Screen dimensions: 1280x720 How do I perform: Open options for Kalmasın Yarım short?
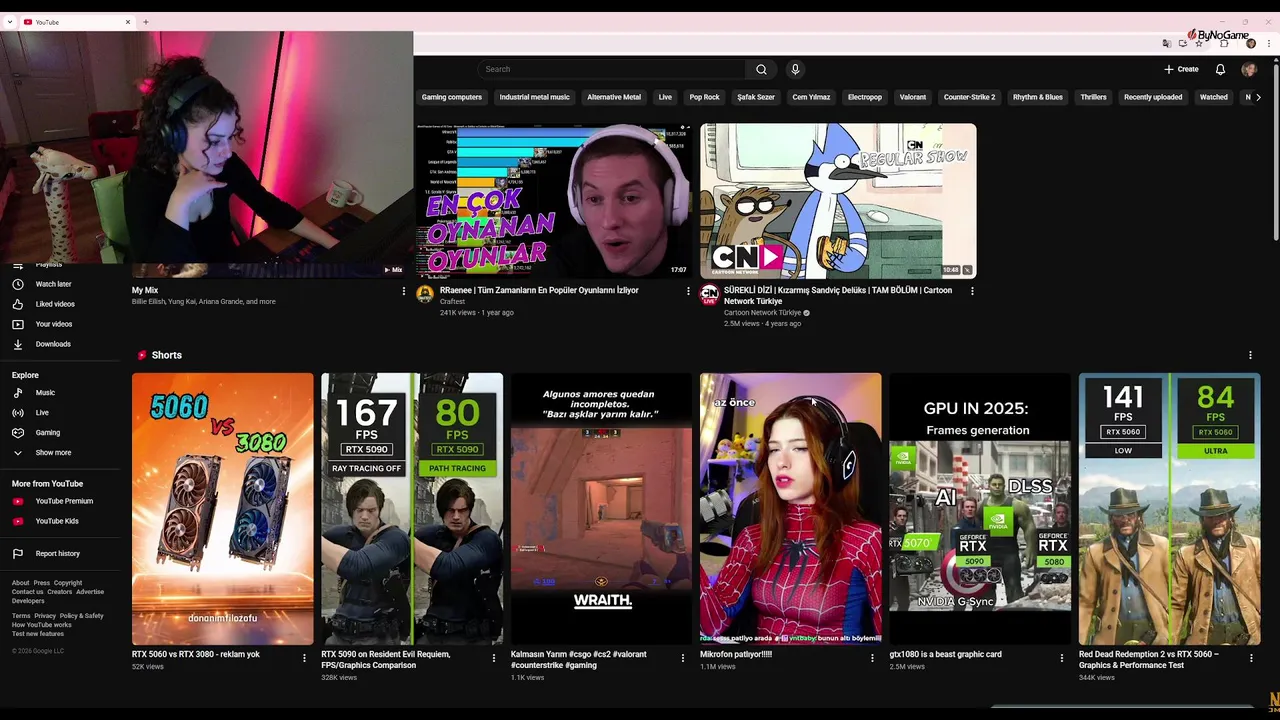683,658
